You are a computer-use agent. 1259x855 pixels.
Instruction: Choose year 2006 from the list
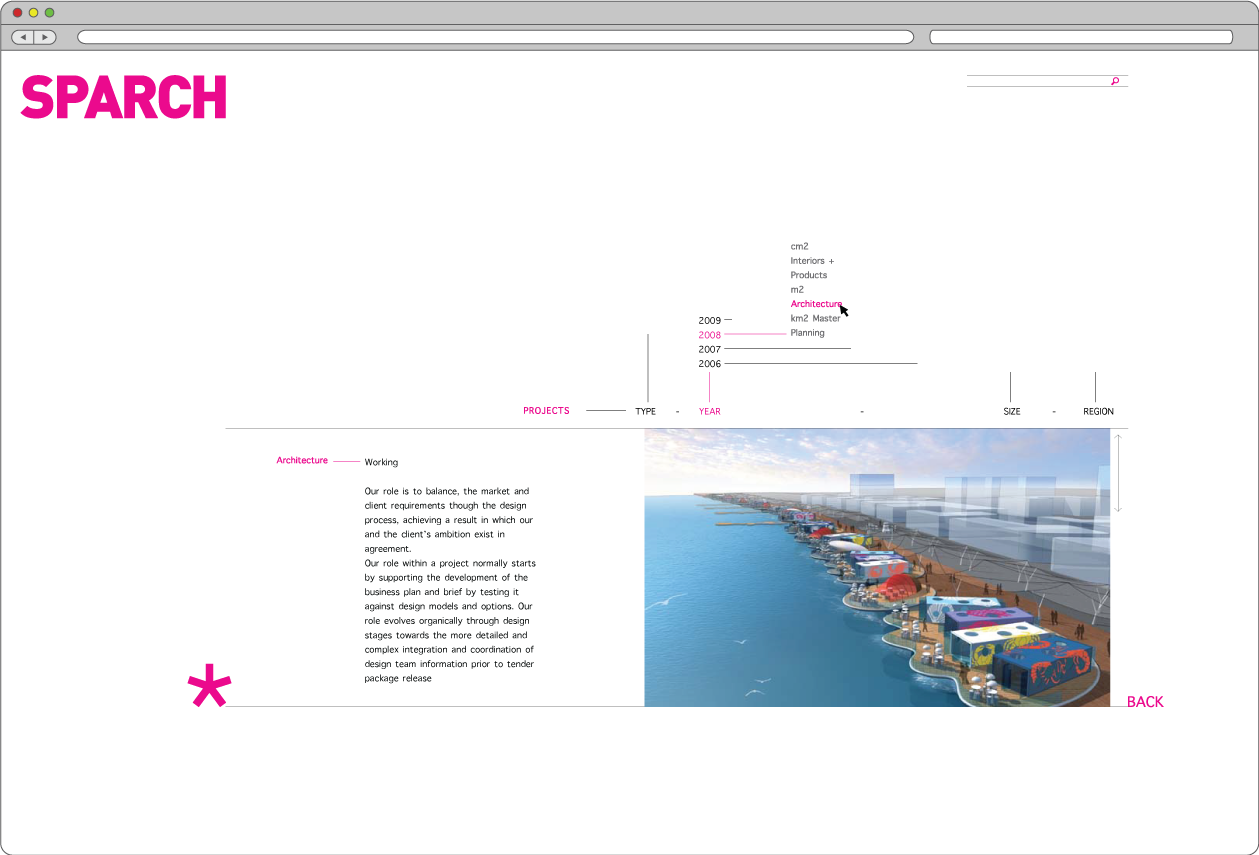[x=710, y=364]
